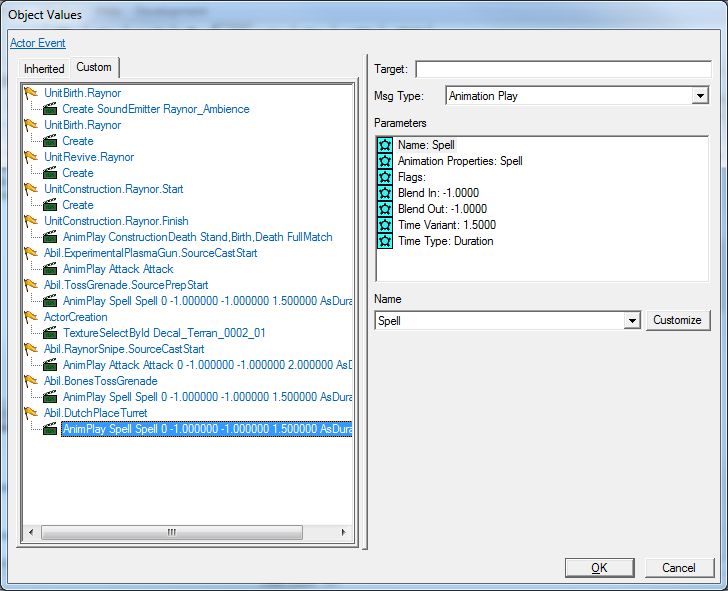Click star icon beside Animation Properties: Spell
The height and width of the screenshot is (591, 728).
pos(384,161)
